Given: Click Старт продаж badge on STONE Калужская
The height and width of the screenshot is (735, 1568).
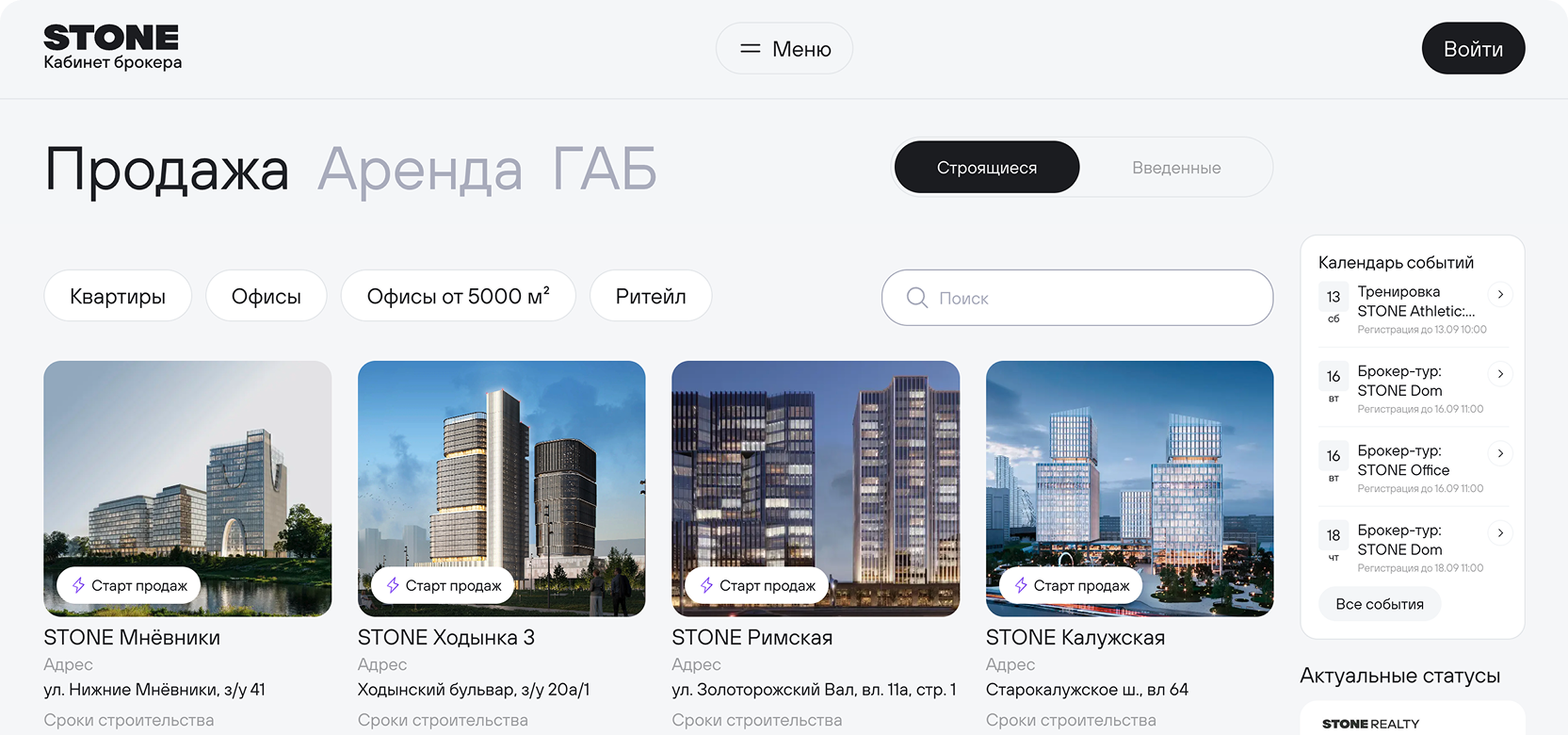Looking at the screenshot, I should [x=1071, y=585].
